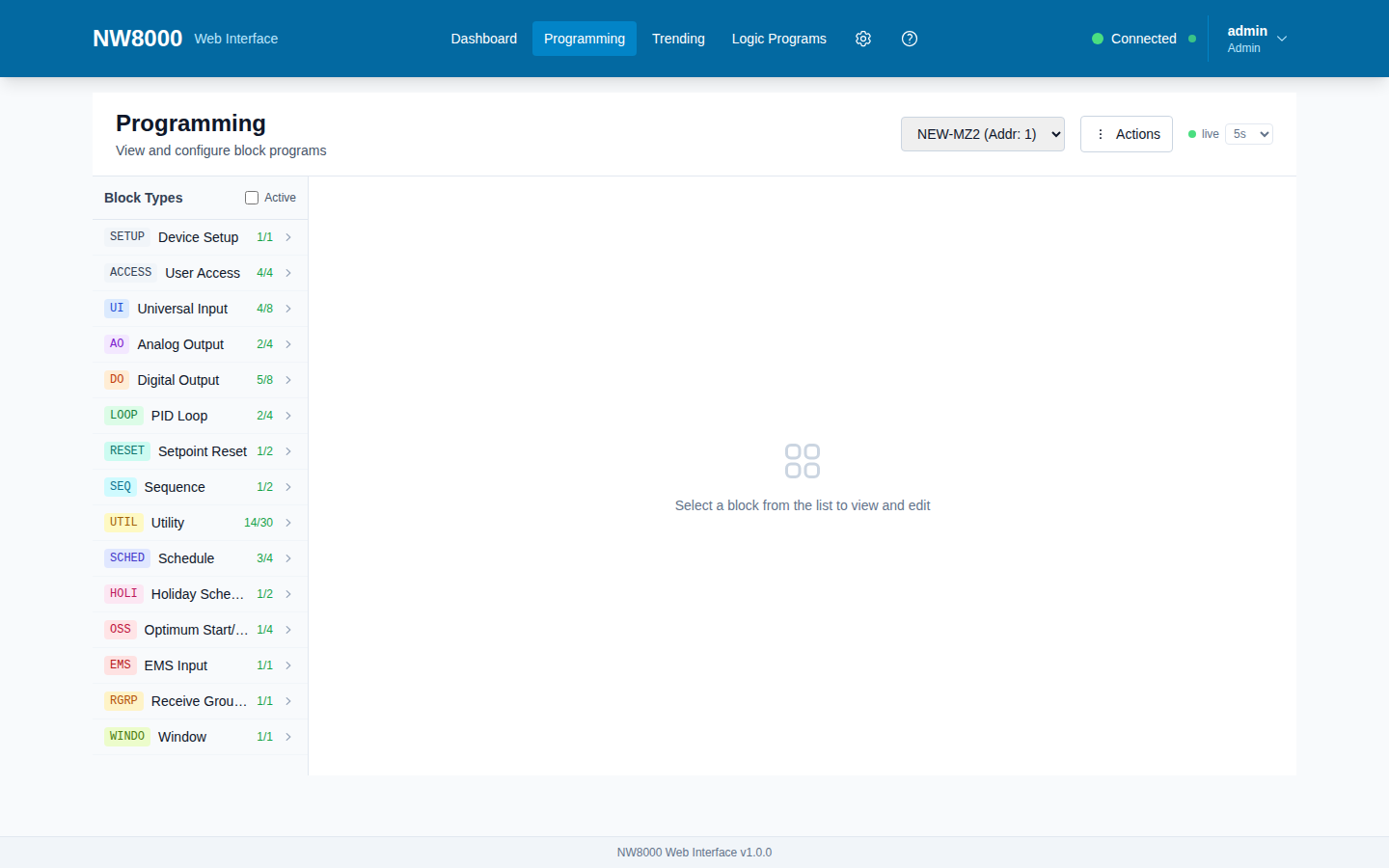Open the 5s refresh interval dropdown
1389x868 pixels.
point(1249,134)
